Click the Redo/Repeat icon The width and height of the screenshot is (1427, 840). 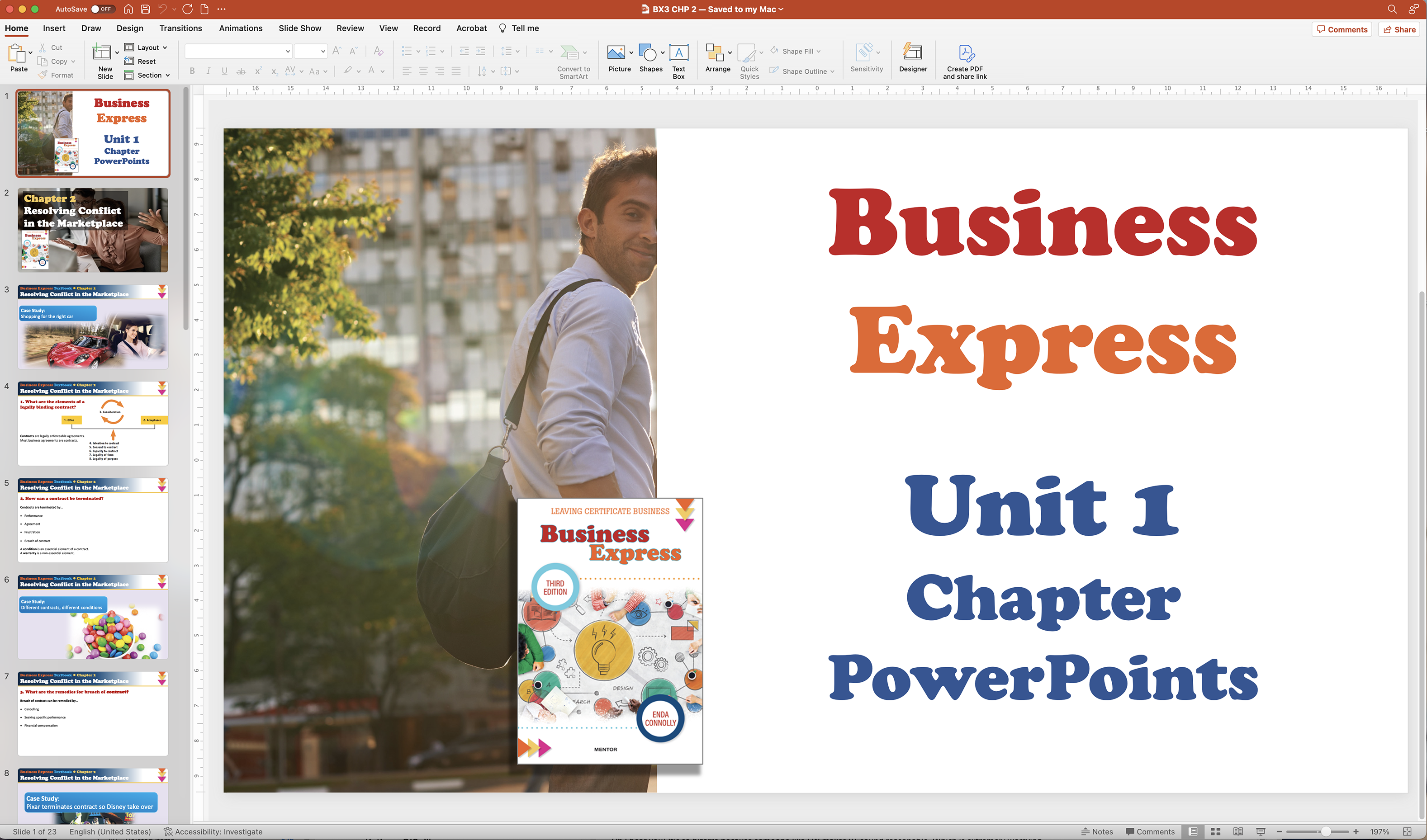187,9
